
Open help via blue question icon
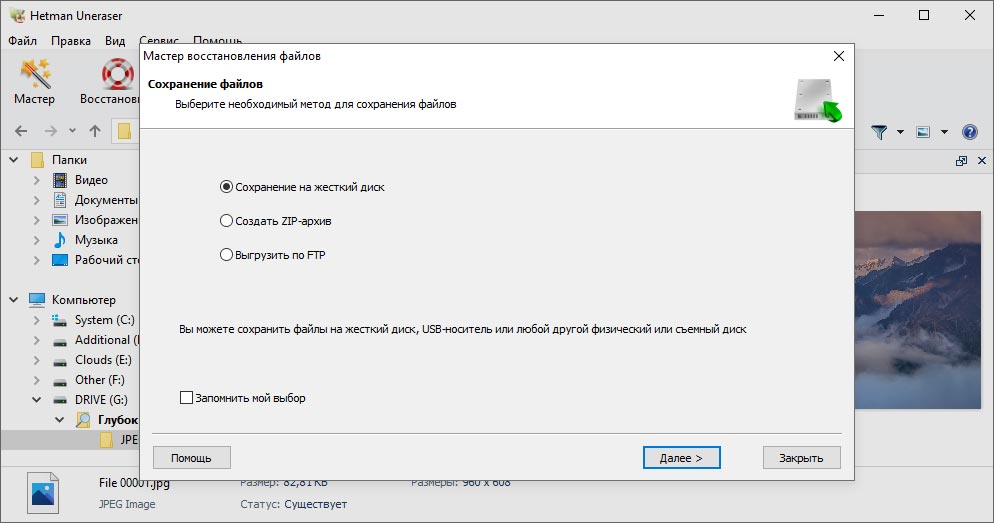click(x=969, y=132)
